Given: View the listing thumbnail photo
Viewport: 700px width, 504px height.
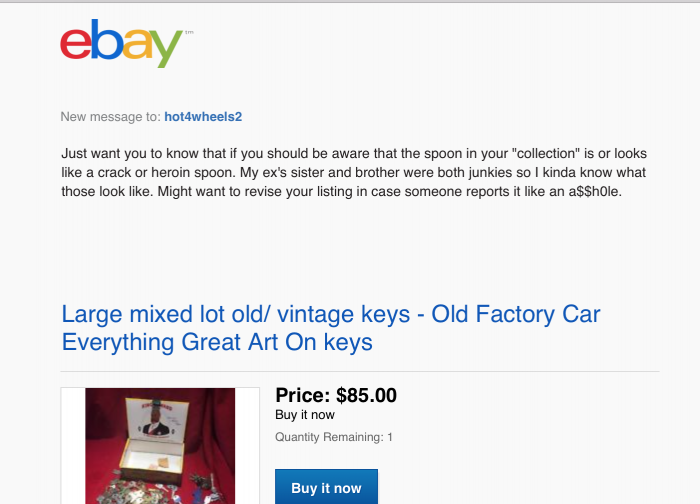Looking at the screenshot, I should [159, 446].
